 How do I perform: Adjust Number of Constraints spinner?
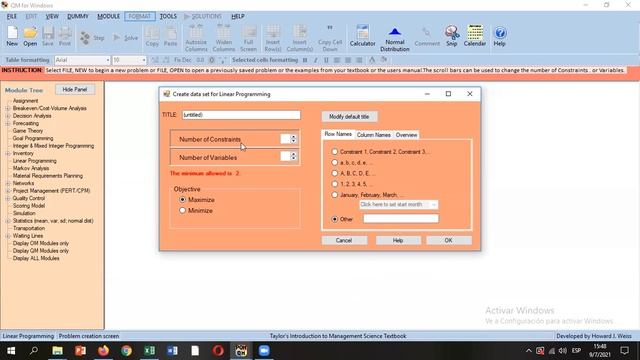pyautogui.click(x=293, y=139)
